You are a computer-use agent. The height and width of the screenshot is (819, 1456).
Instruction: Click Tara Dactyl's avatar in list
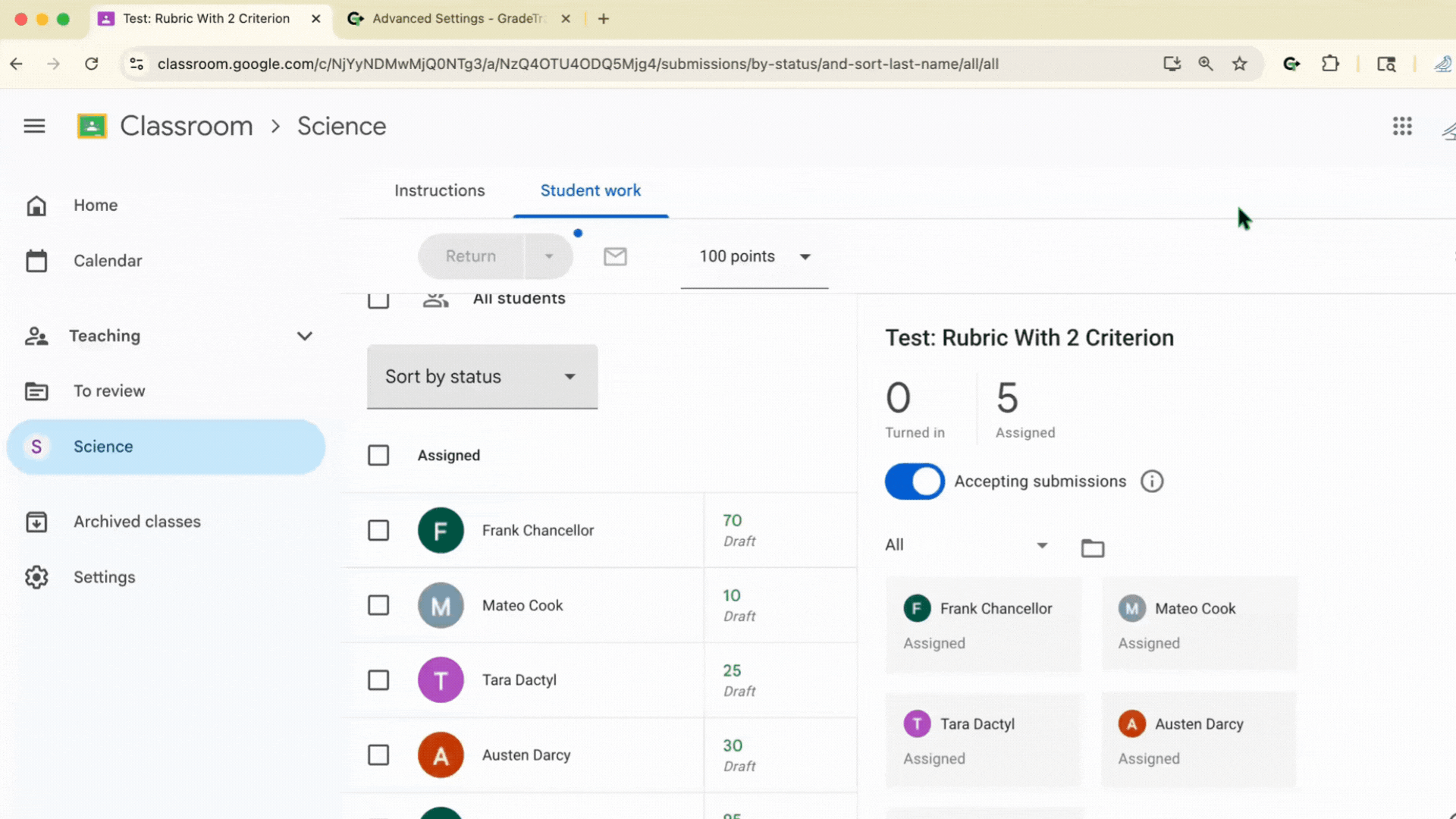pyautogui.click(x=441, y=680)
